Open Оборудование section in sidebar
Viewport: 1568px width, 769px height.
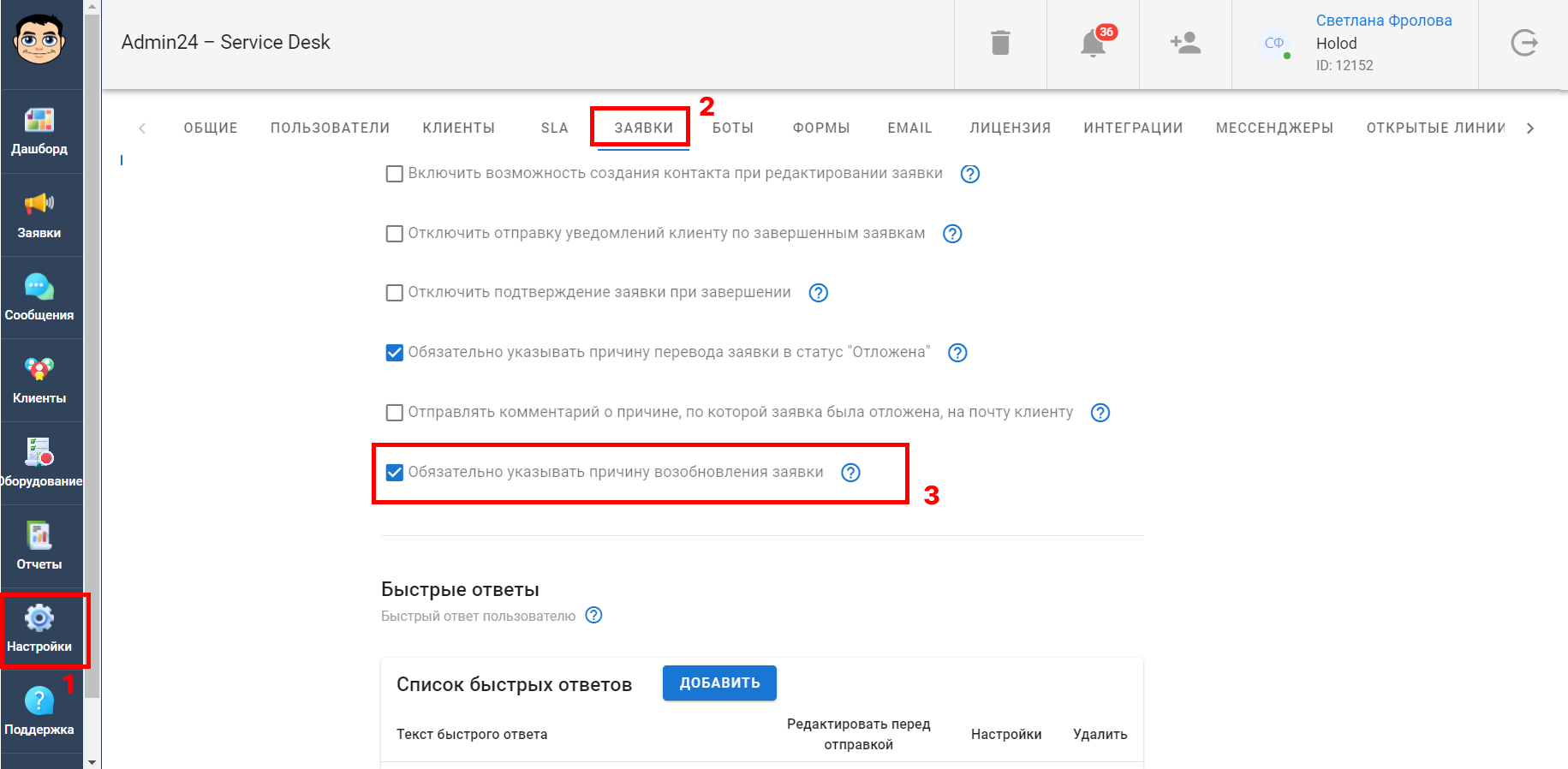point(39,463)
